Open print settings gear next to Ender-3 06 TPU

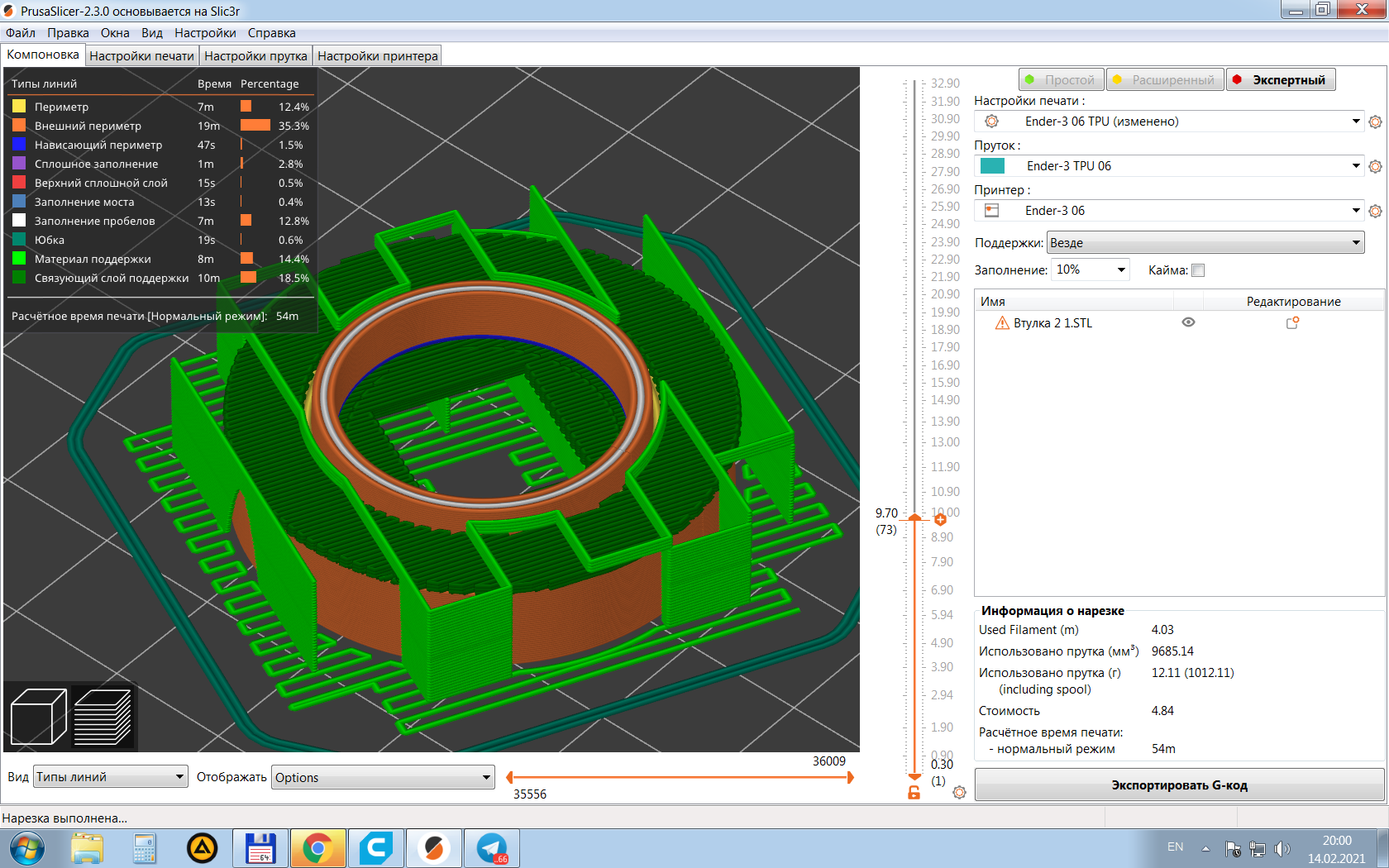1375,122
